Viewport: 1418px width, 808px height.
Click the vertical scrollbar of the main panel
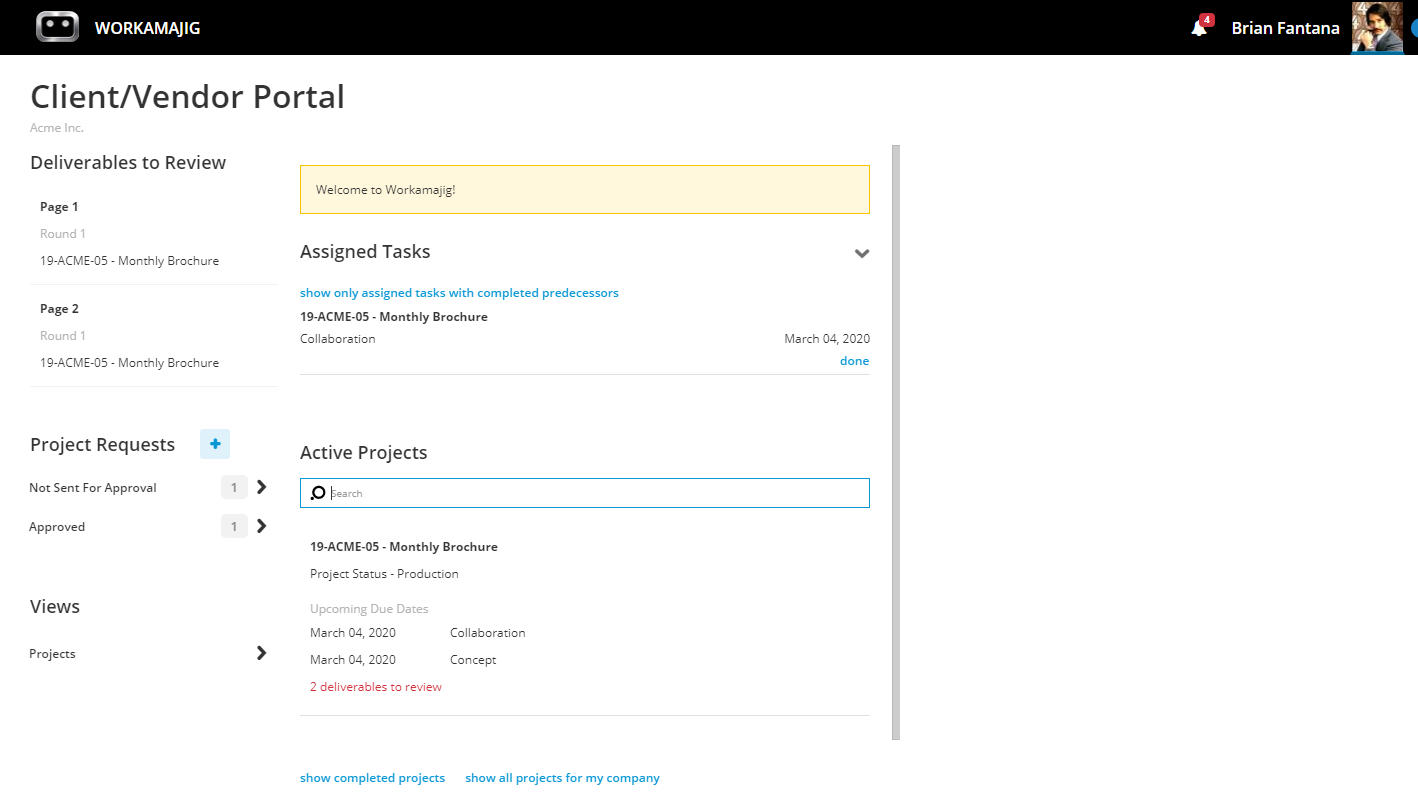[896, 442]
